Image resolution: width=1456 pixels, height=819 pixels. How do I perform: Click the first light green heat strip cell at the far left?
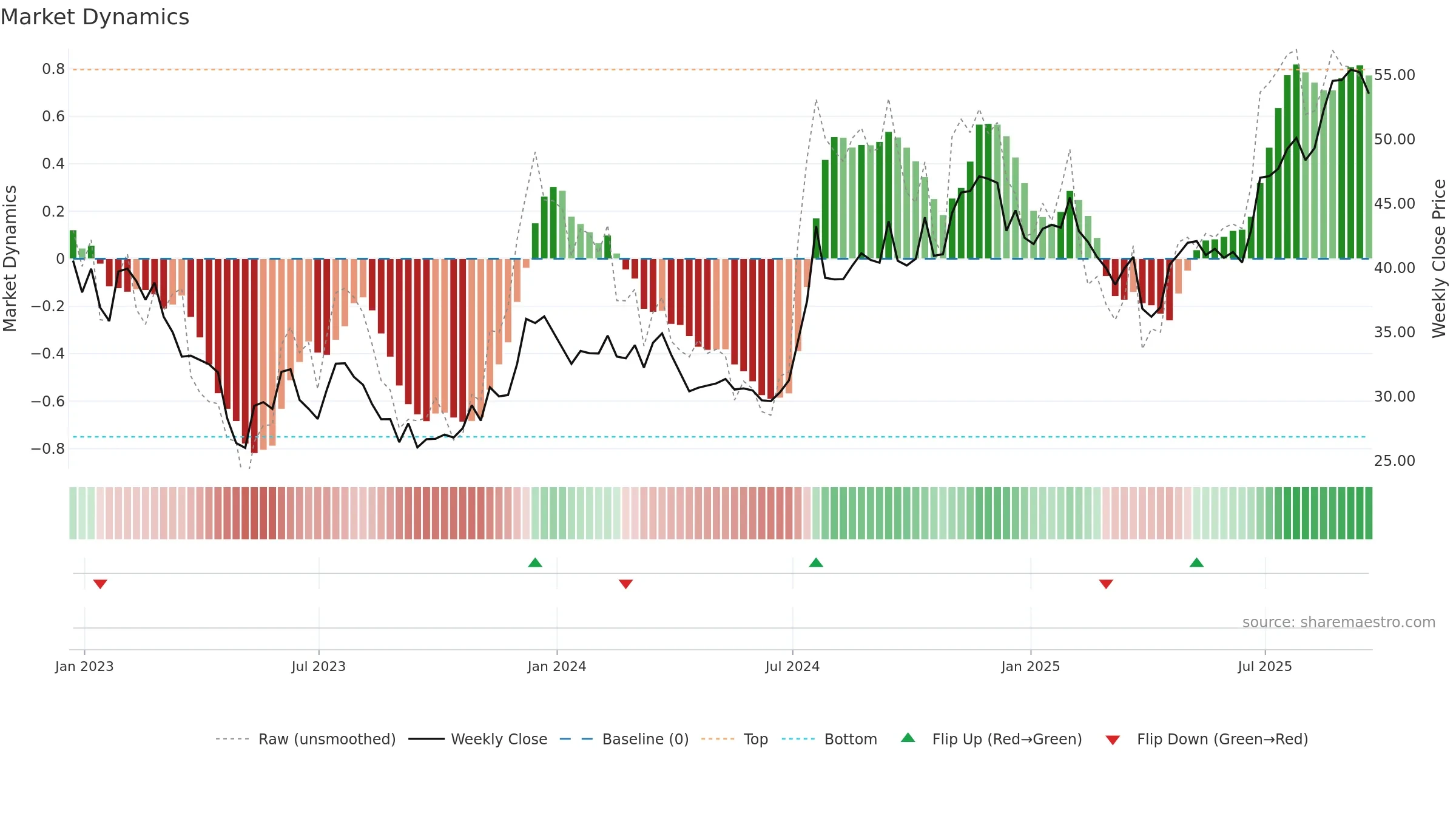coord(73,513)
